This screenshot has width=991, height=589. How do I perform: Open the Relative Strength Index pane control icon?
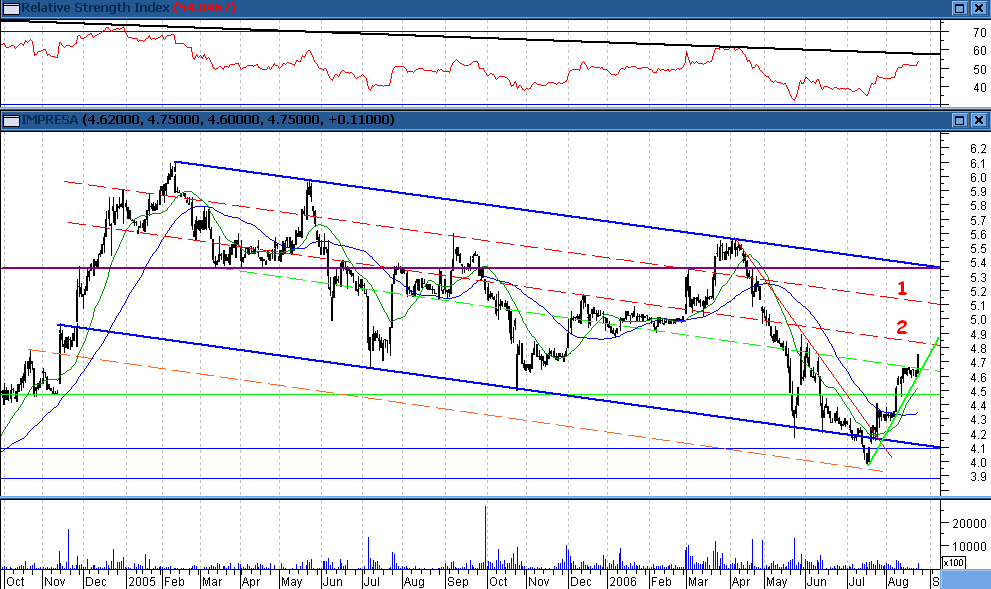point(11,8)
